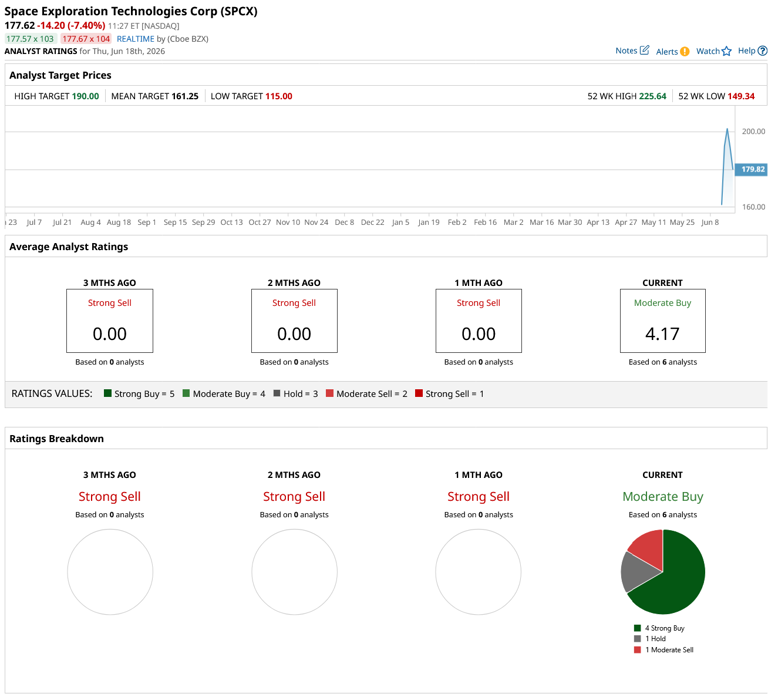Click the Moderate Buy ratings value swatch
This screenshot has height=694, width=768.
click(x=186, y=393)
